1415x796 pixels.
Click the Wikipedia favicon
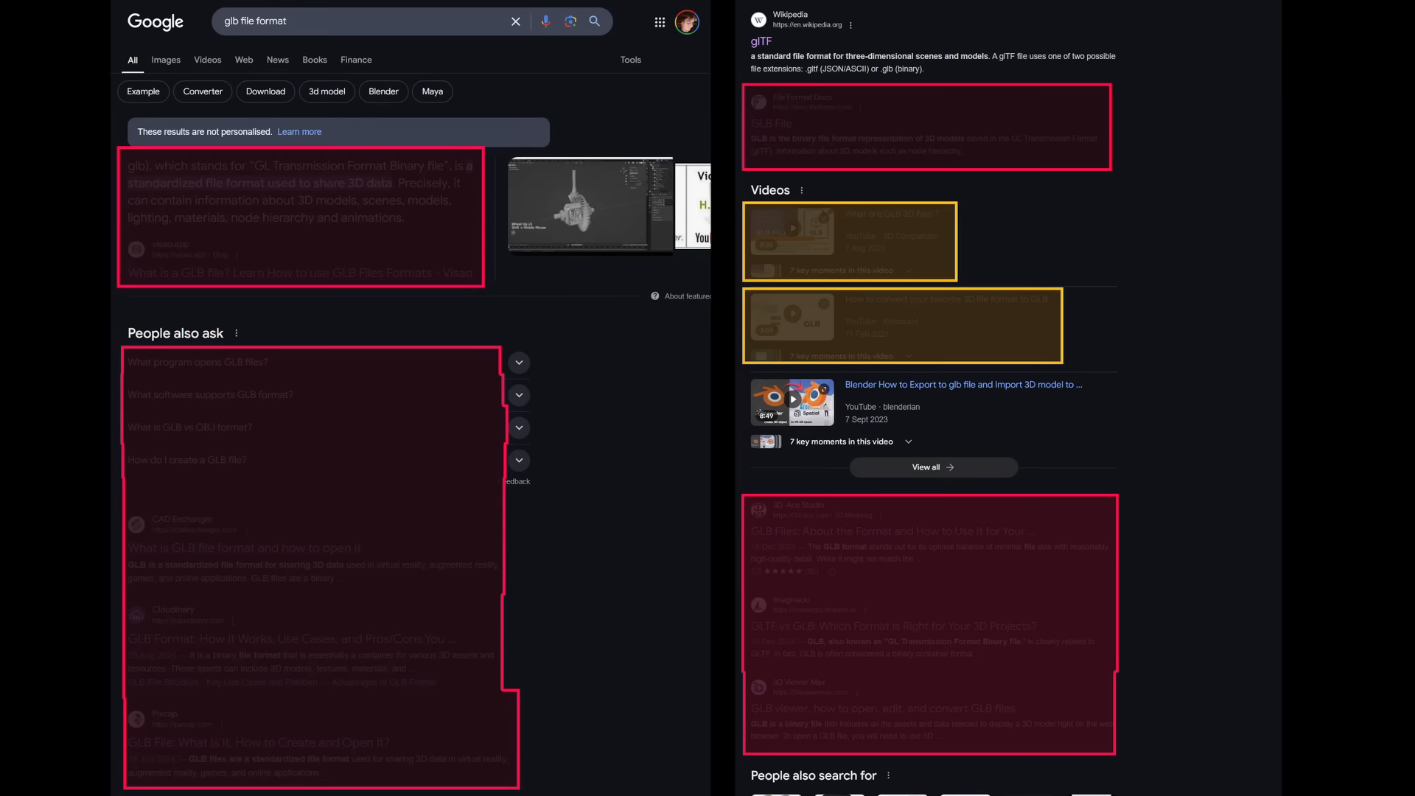pyautogui.click(x=758, y=20)
